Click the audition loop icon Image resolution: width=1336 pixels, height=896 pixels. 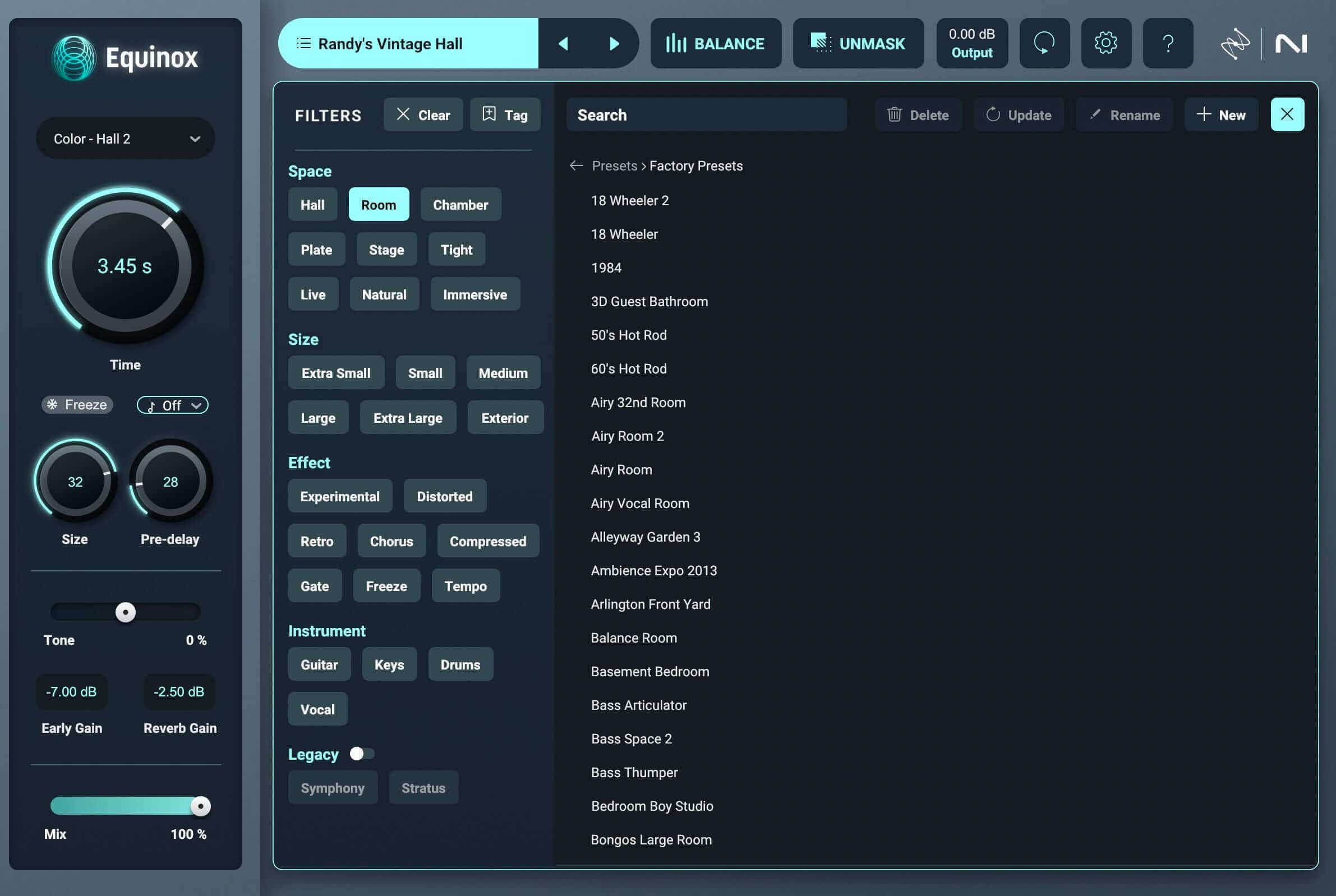coord(1044,43)
